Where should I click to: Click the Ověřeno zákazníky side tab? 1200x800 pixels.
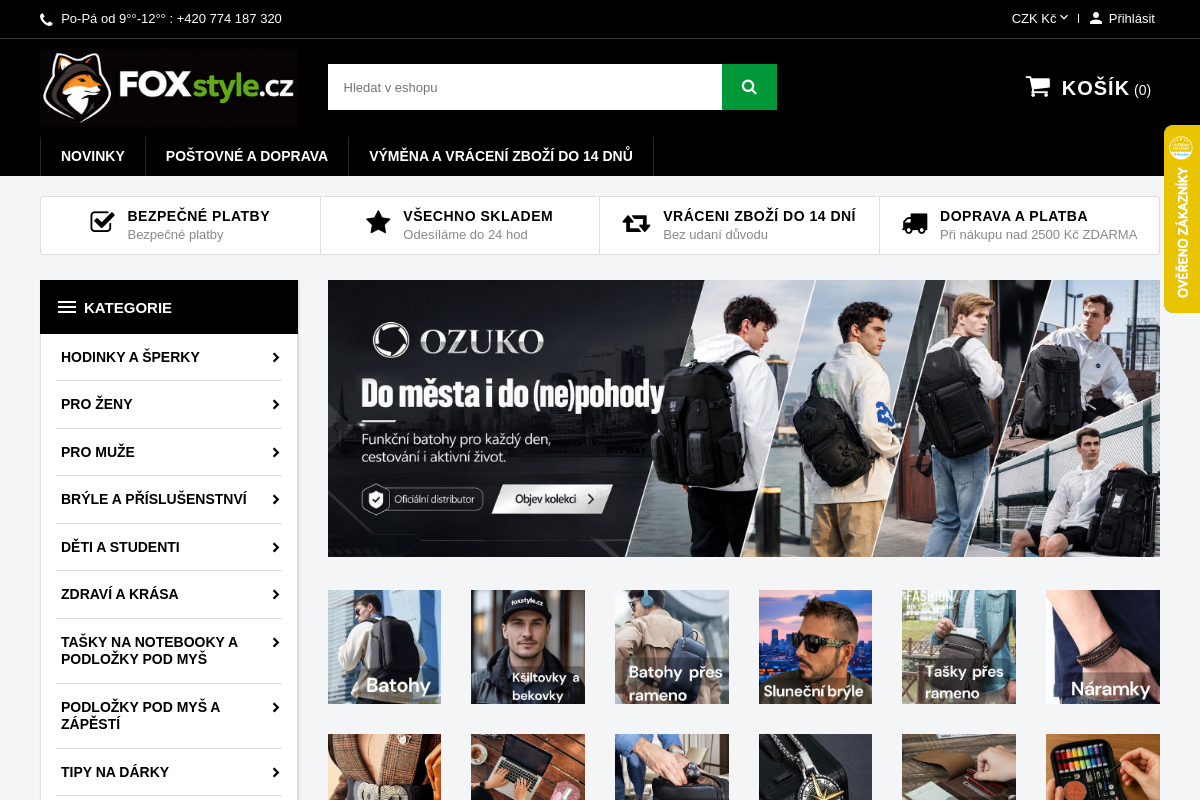pos(1182,219)
